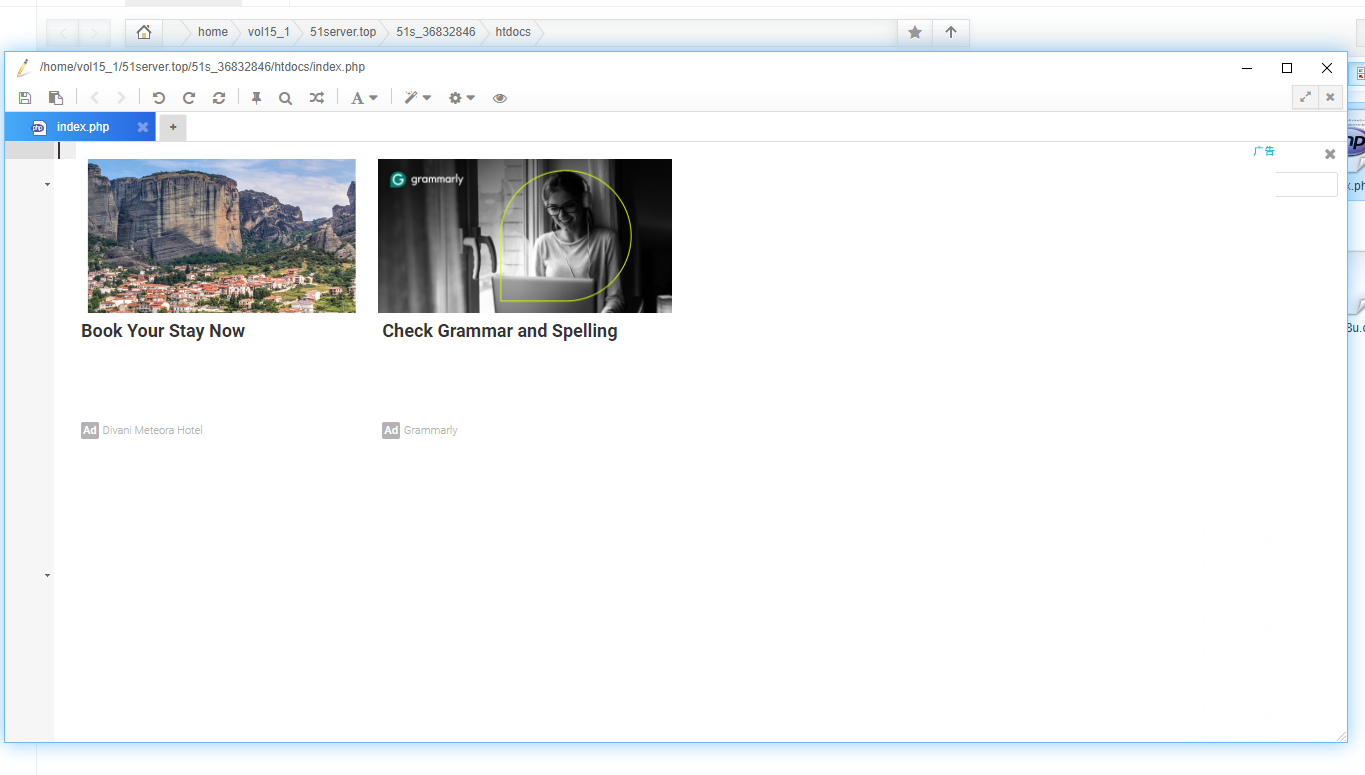Click the star favorite icon in file manager
Screen dimensions: 1365x775
point(915,32)
